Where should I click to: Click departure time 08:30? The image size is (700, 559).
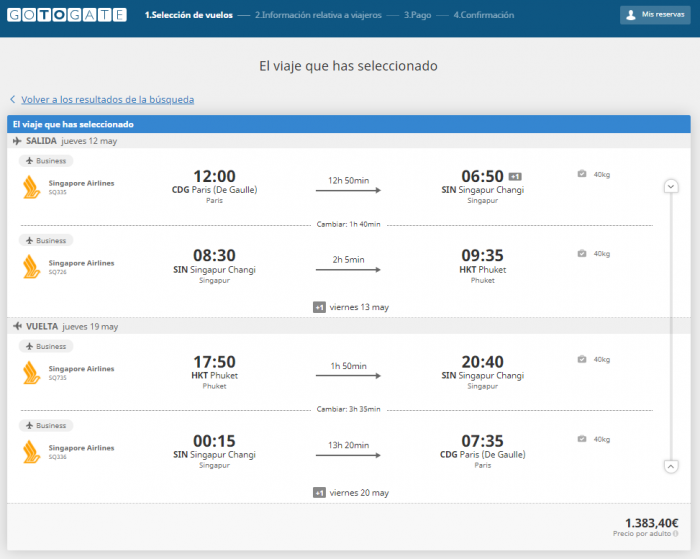point(214,255)
